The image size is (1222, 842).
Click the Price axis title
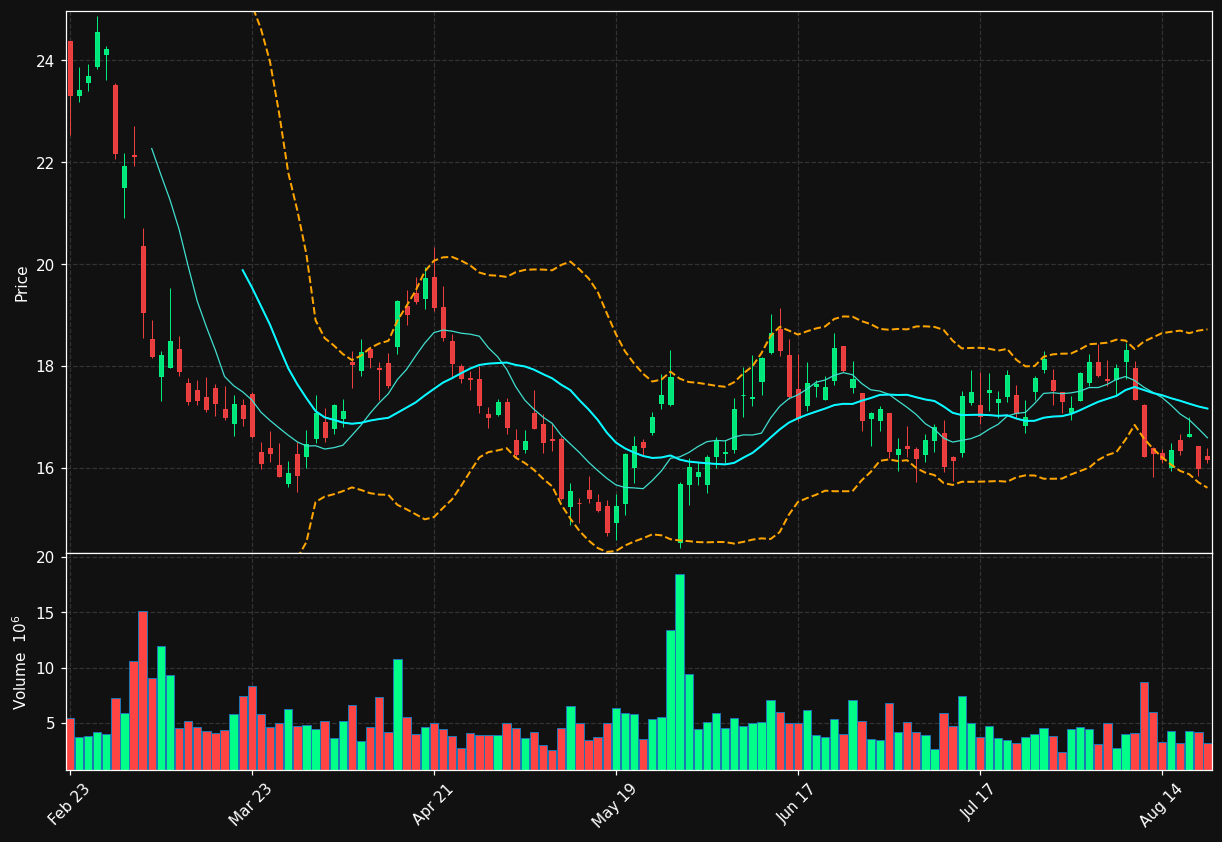tap(22, 283)
